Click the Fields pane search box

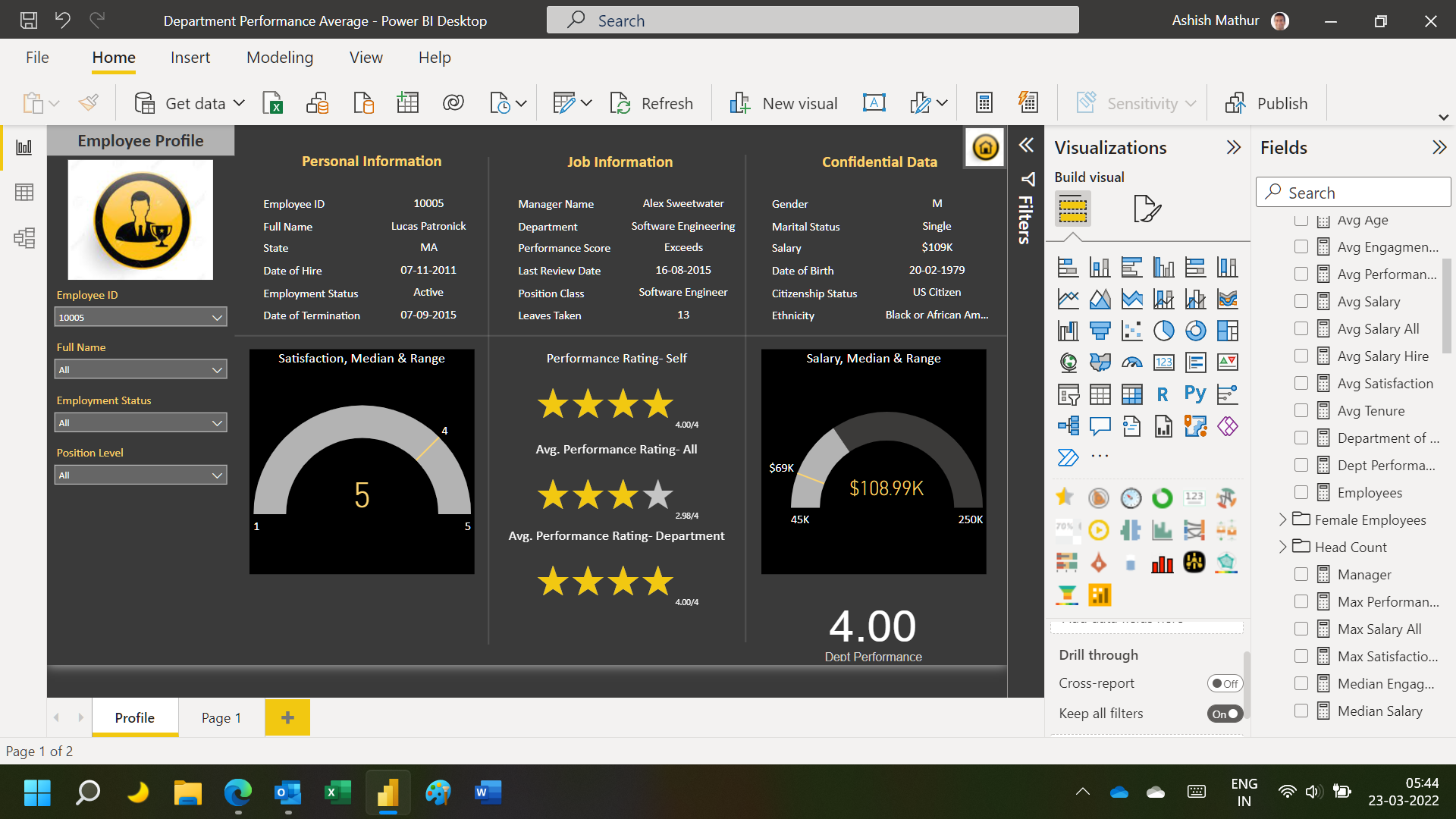(x=1354, y=193)
